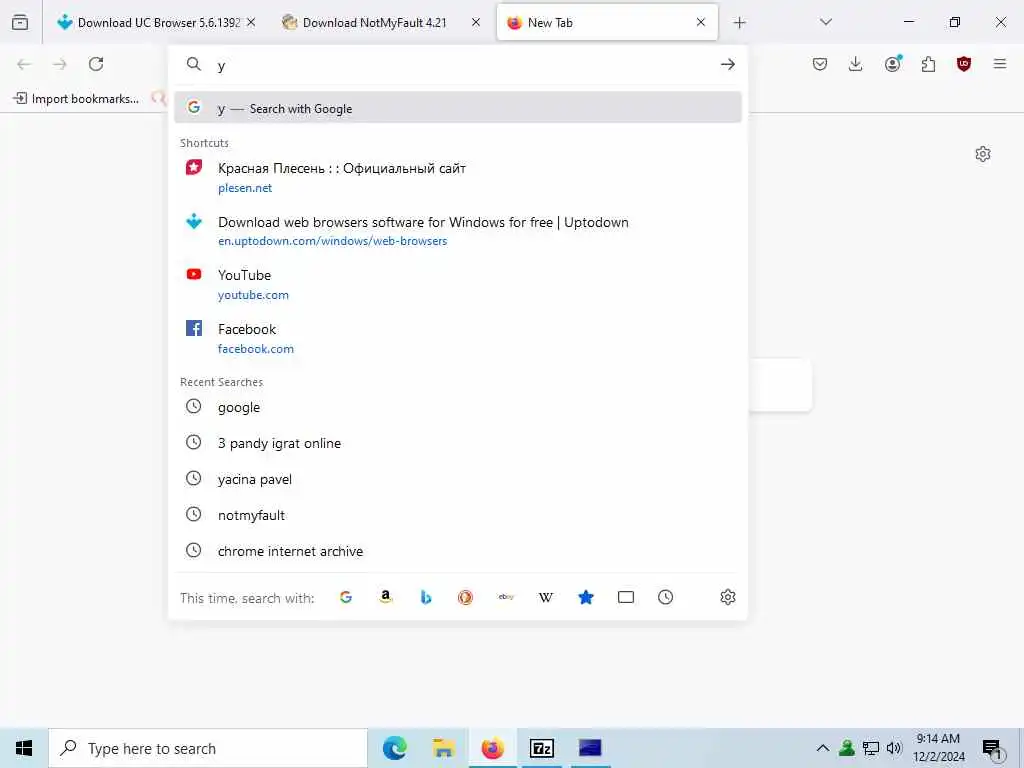Close the Download UC Browser tab
Screen dimensions: 1024x768
(251, 22)
